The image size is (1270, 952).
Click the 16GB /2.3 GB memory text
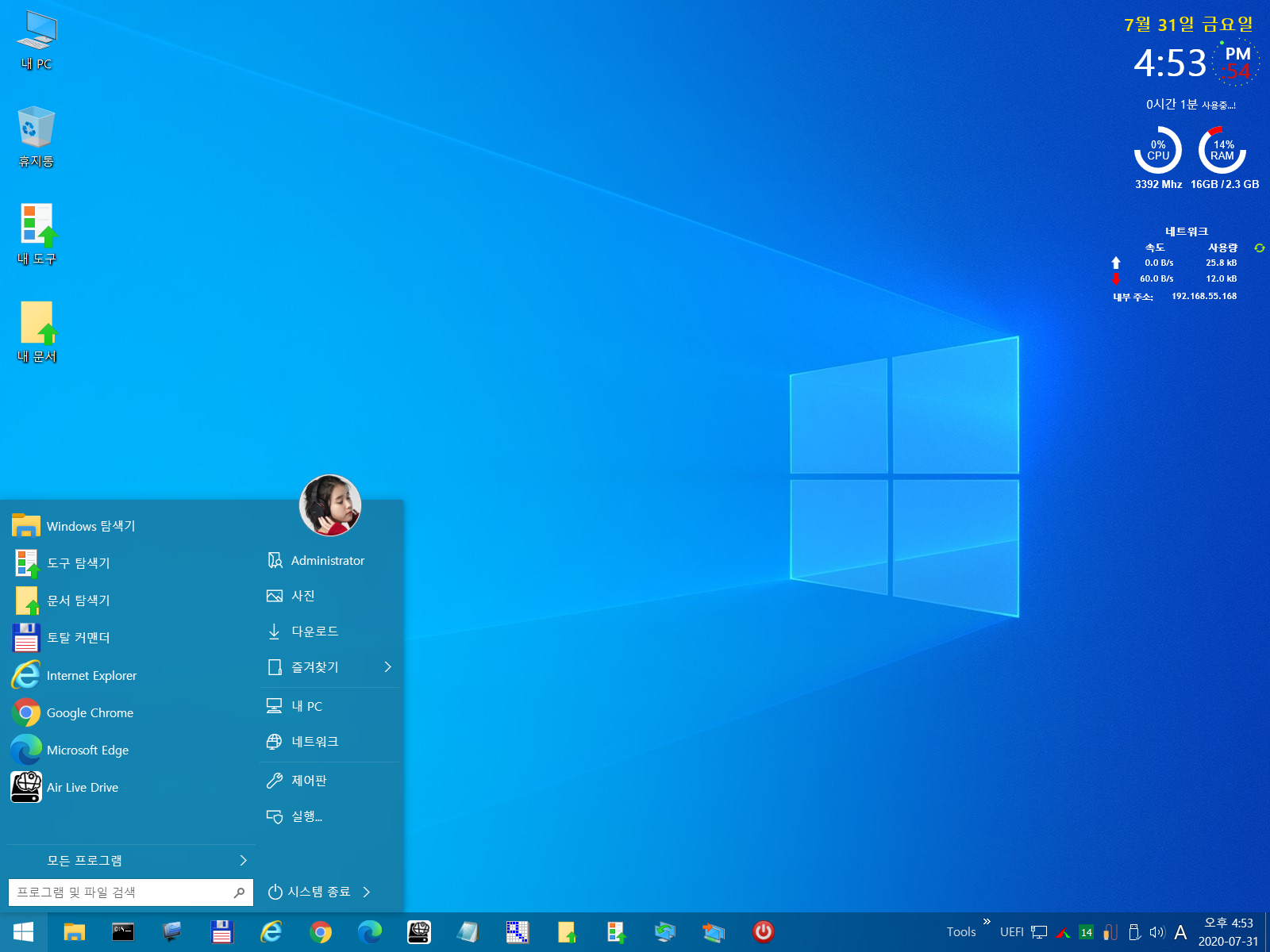(x=1225, y=184)
